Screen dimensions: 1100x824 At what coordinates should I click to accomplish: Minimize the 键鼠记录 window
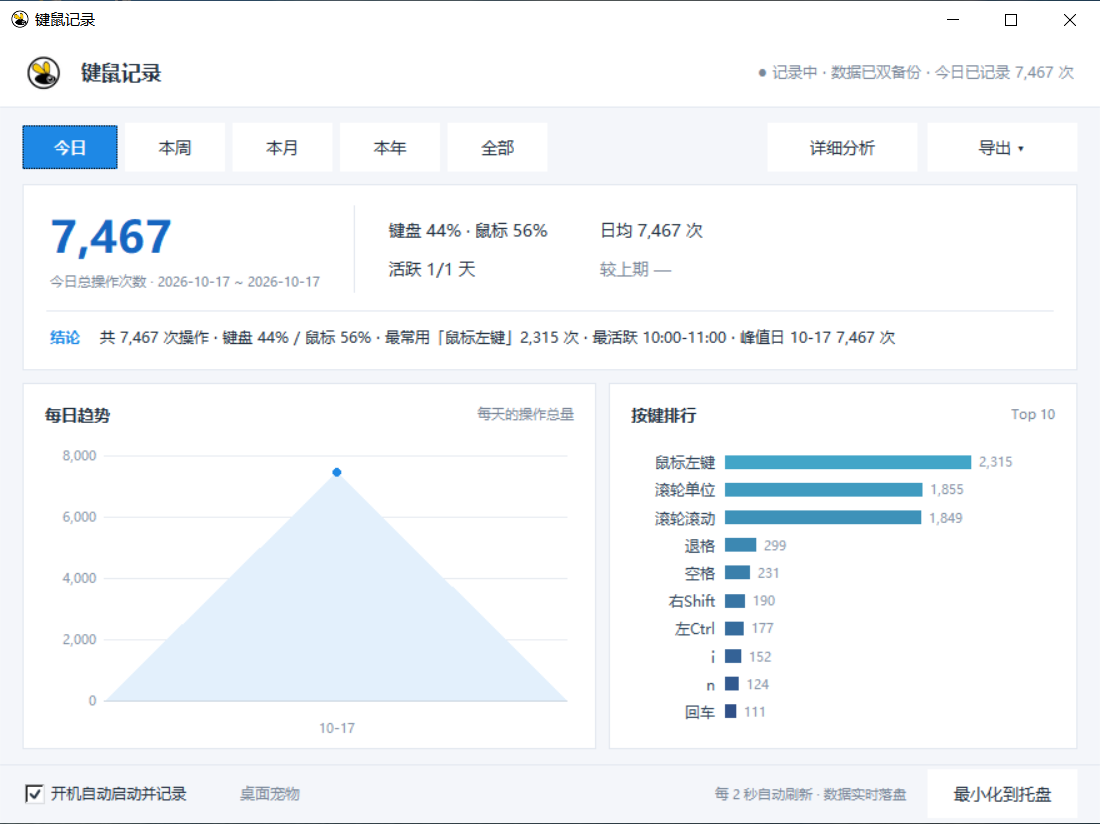pyautogui.click(x=953, y=20)
